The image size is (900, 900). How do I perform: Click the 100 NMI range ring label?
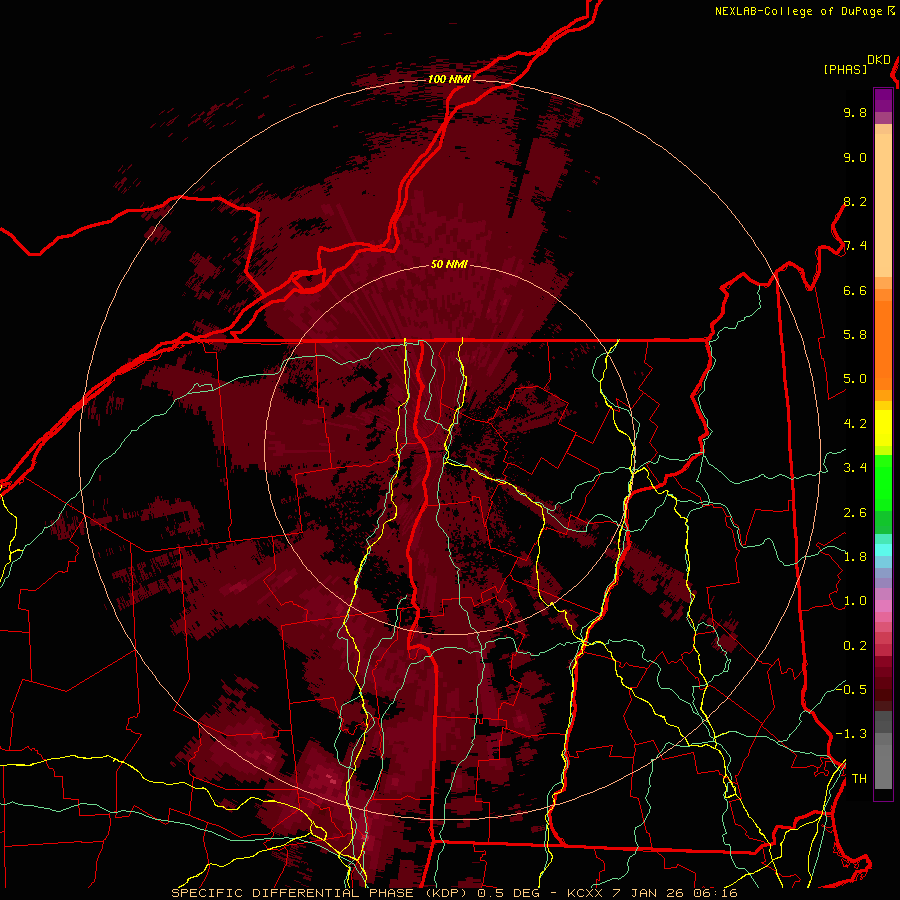(449, 79)
